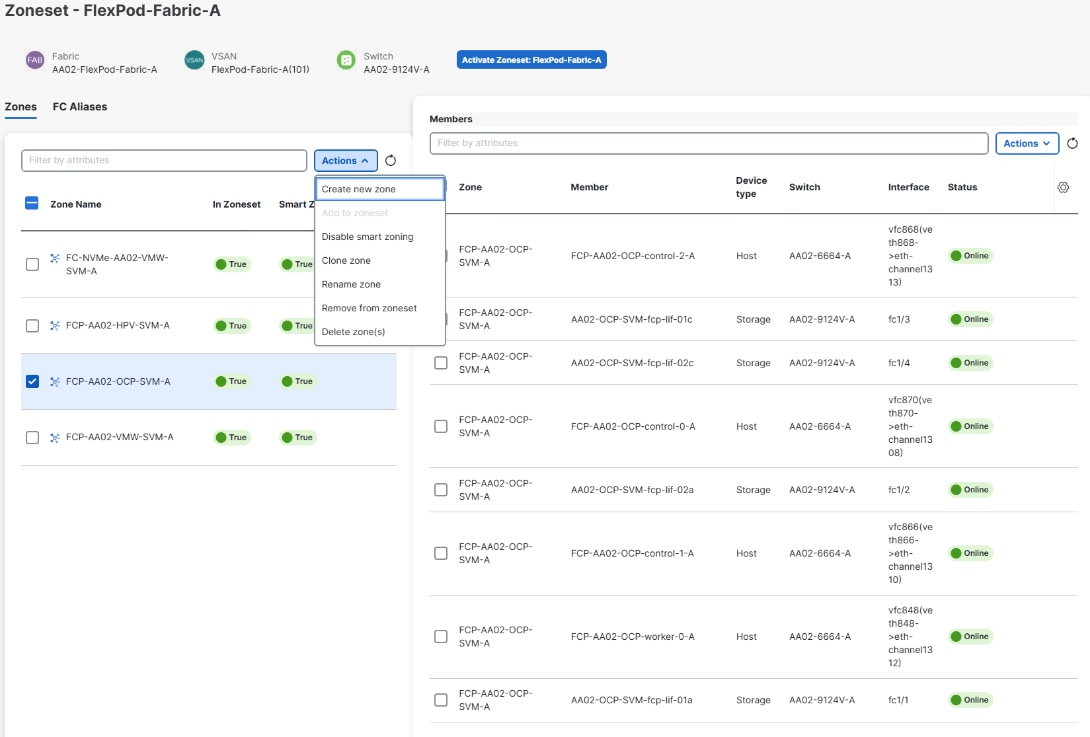Sort Members by Switch column header
Image resolution: width=1090 pixels, height=737 pixels.
tap(804, 187)
